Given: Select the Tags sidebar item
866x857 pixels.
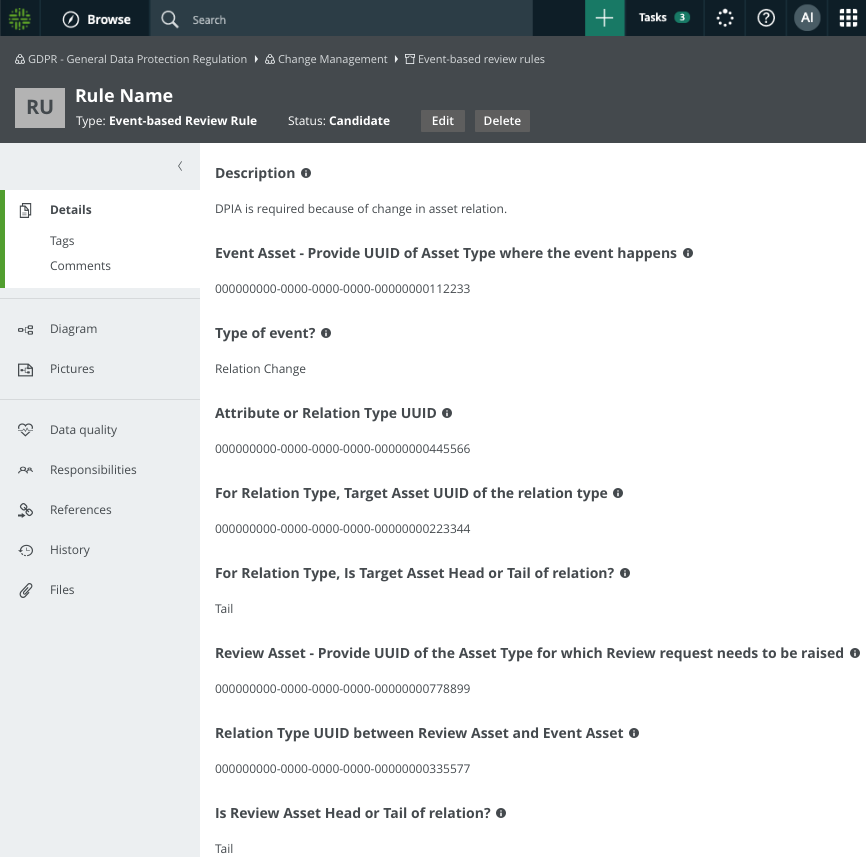Looking at the screenshot, I should [62, 241].
